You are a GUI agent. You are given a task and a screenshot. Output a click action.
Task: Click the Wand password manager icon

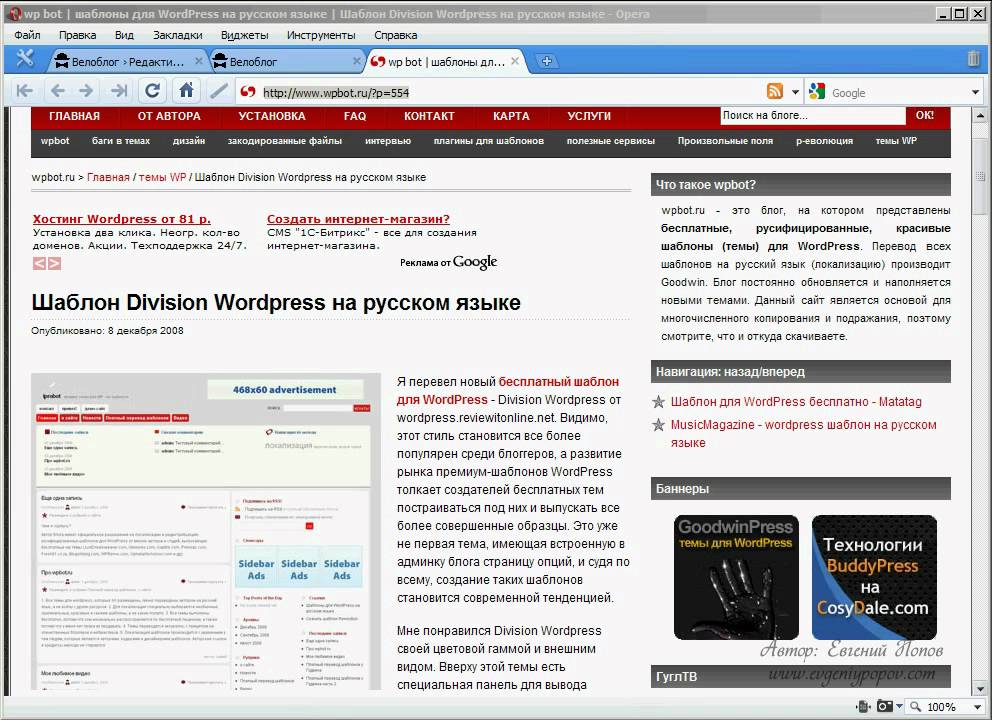(x=218, y=91)
